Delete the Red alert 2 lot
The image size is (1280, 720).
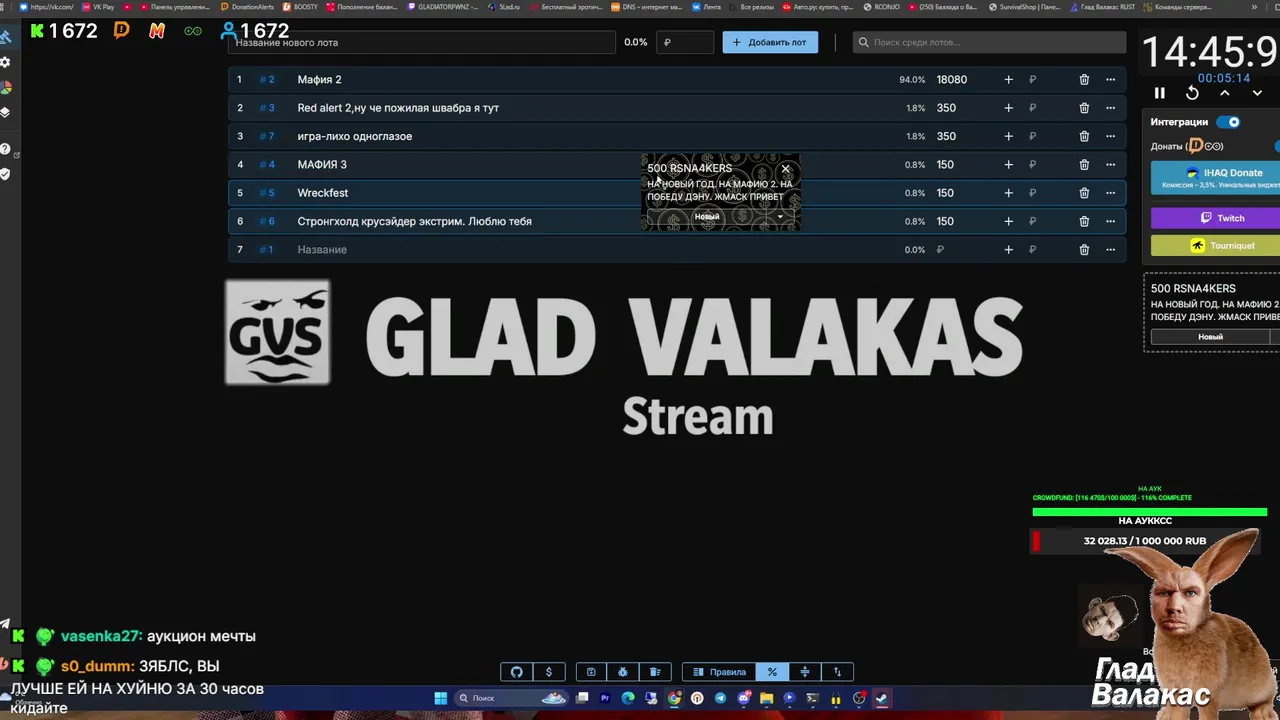coord(1084,108)
